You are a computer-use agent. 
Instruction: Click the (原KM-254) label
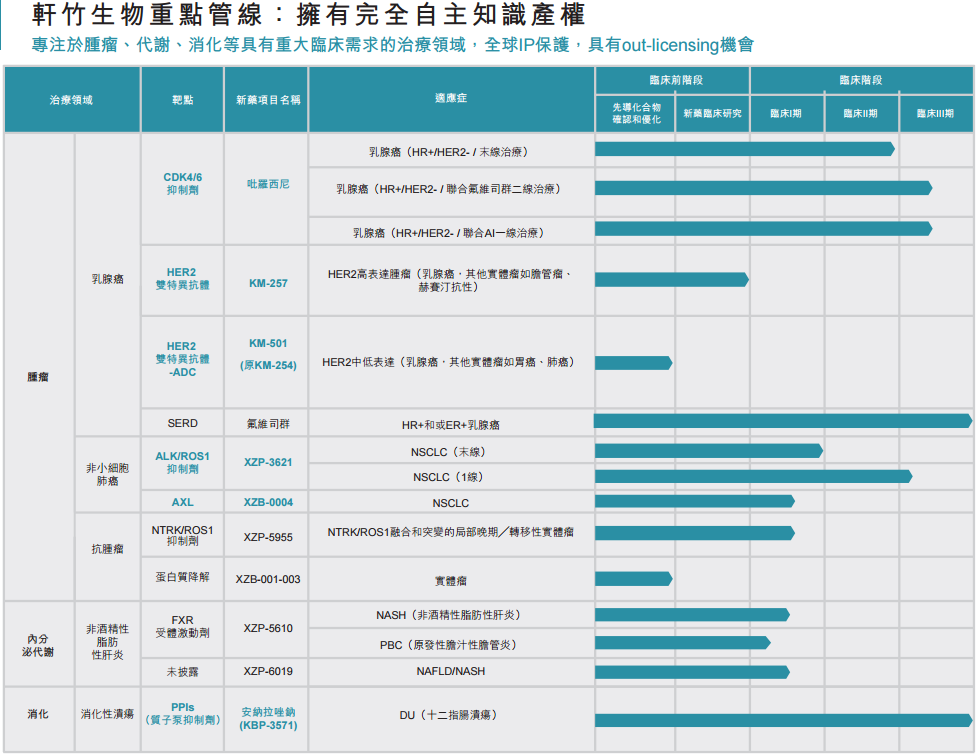[x=268, y=365]
